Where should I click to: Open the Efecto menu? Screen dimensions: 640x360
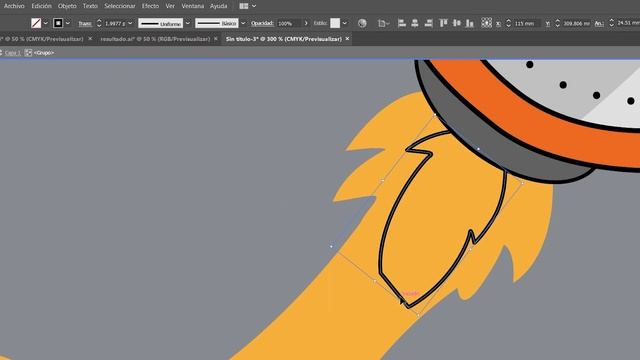click(x=150, y=6)
